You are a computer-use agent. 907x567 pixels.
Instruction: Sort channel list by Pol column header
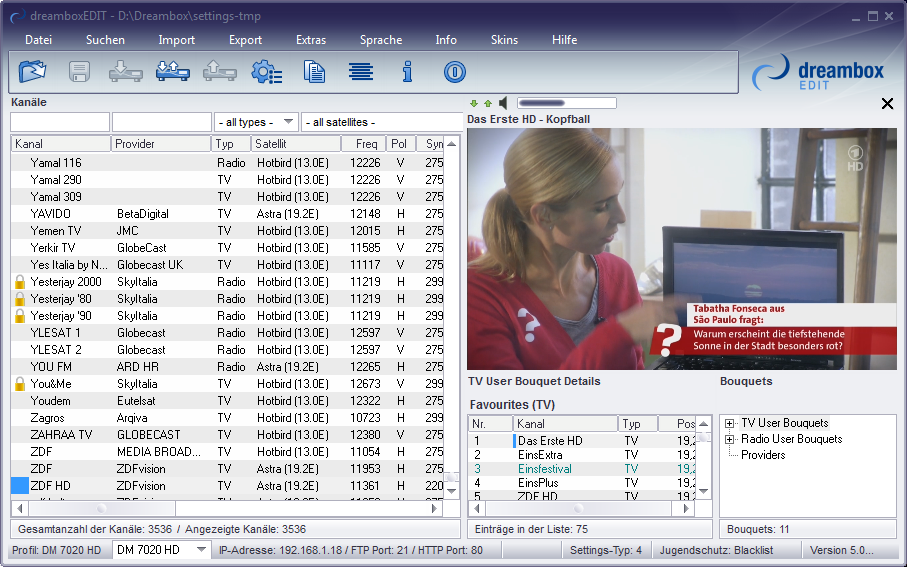400,143
